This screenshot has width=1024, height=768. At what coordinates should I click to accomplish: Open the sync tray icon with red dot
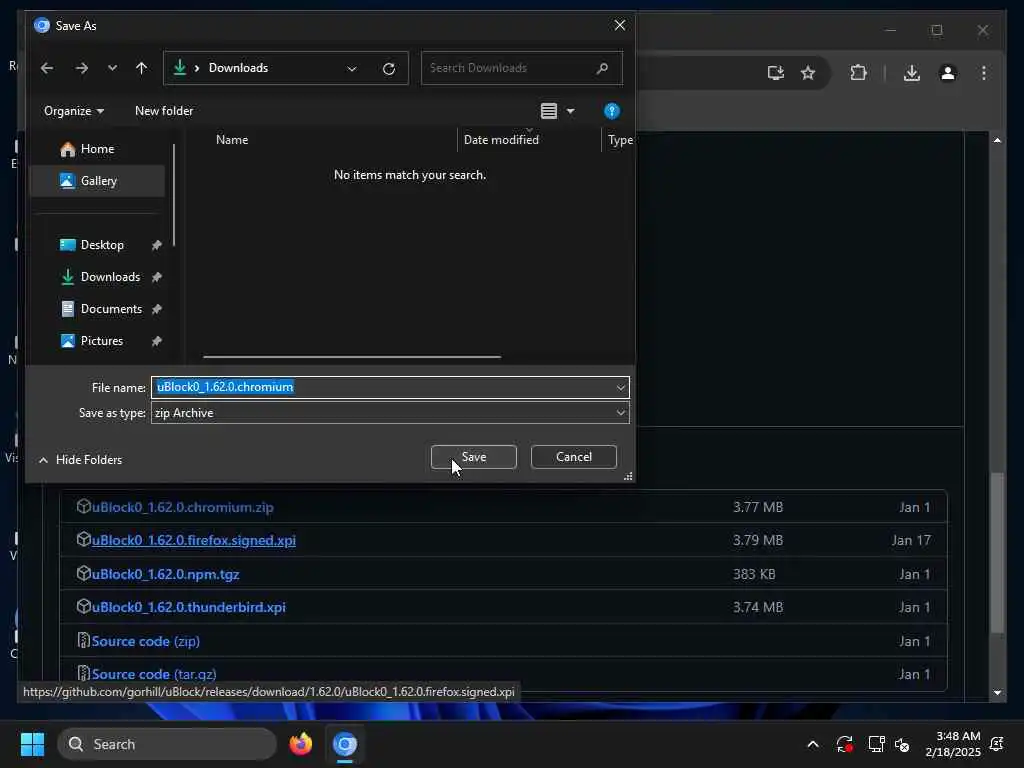coord(844,744)
